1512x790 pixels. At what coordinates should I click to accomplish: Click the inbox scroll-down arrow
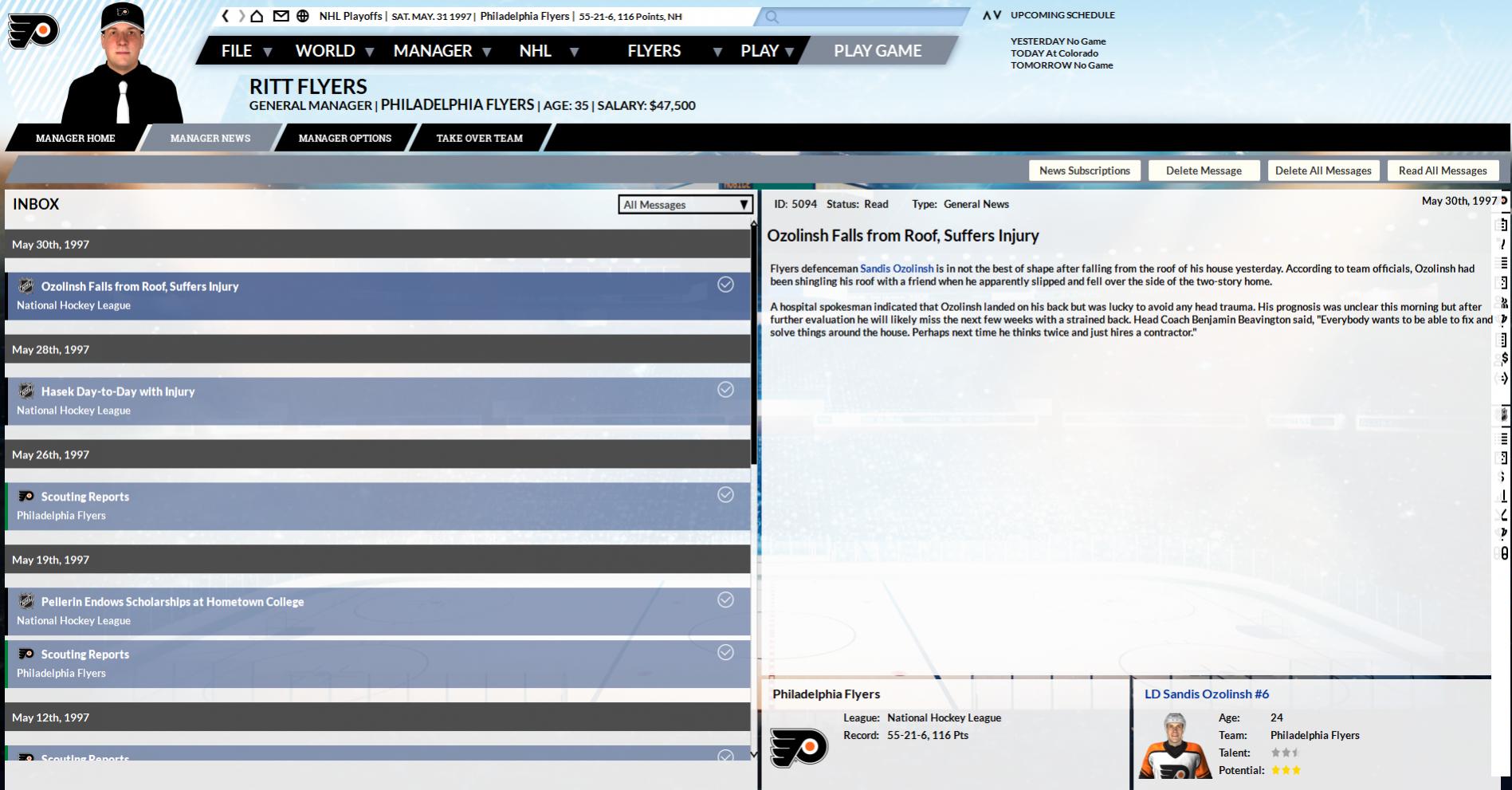754,753
